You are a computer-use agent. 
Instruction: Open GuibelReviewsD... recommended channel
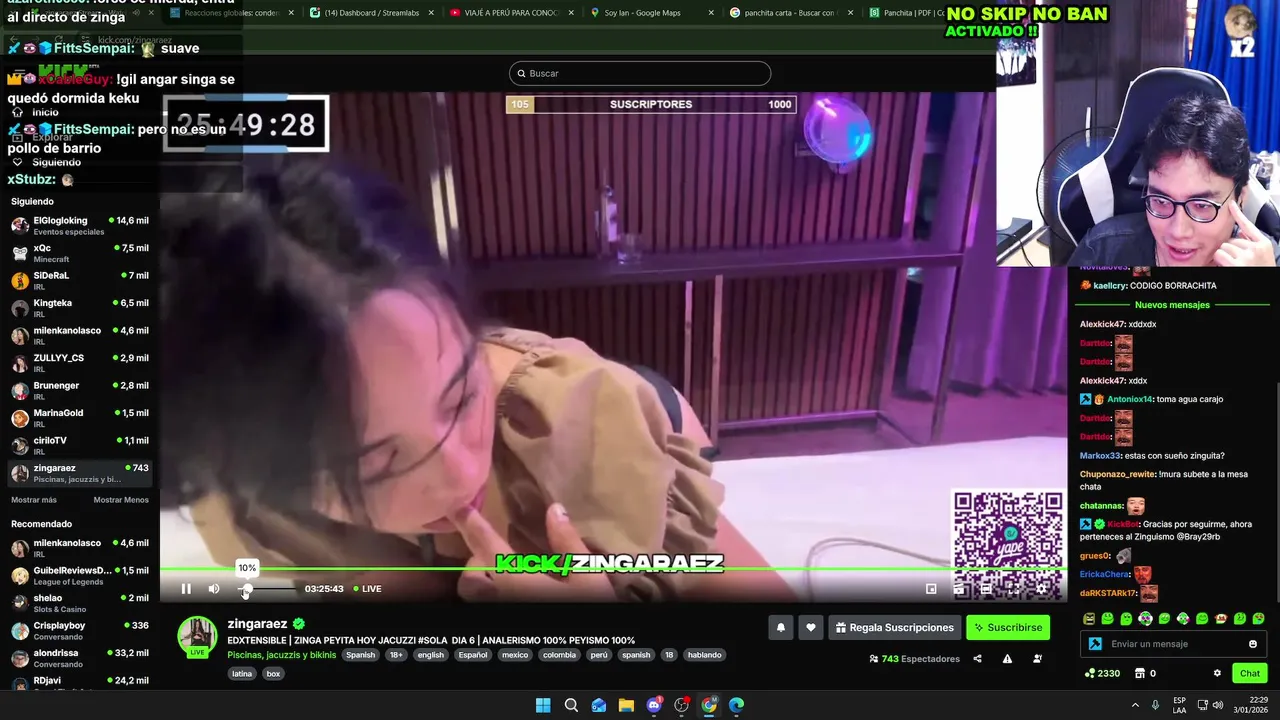80,576
